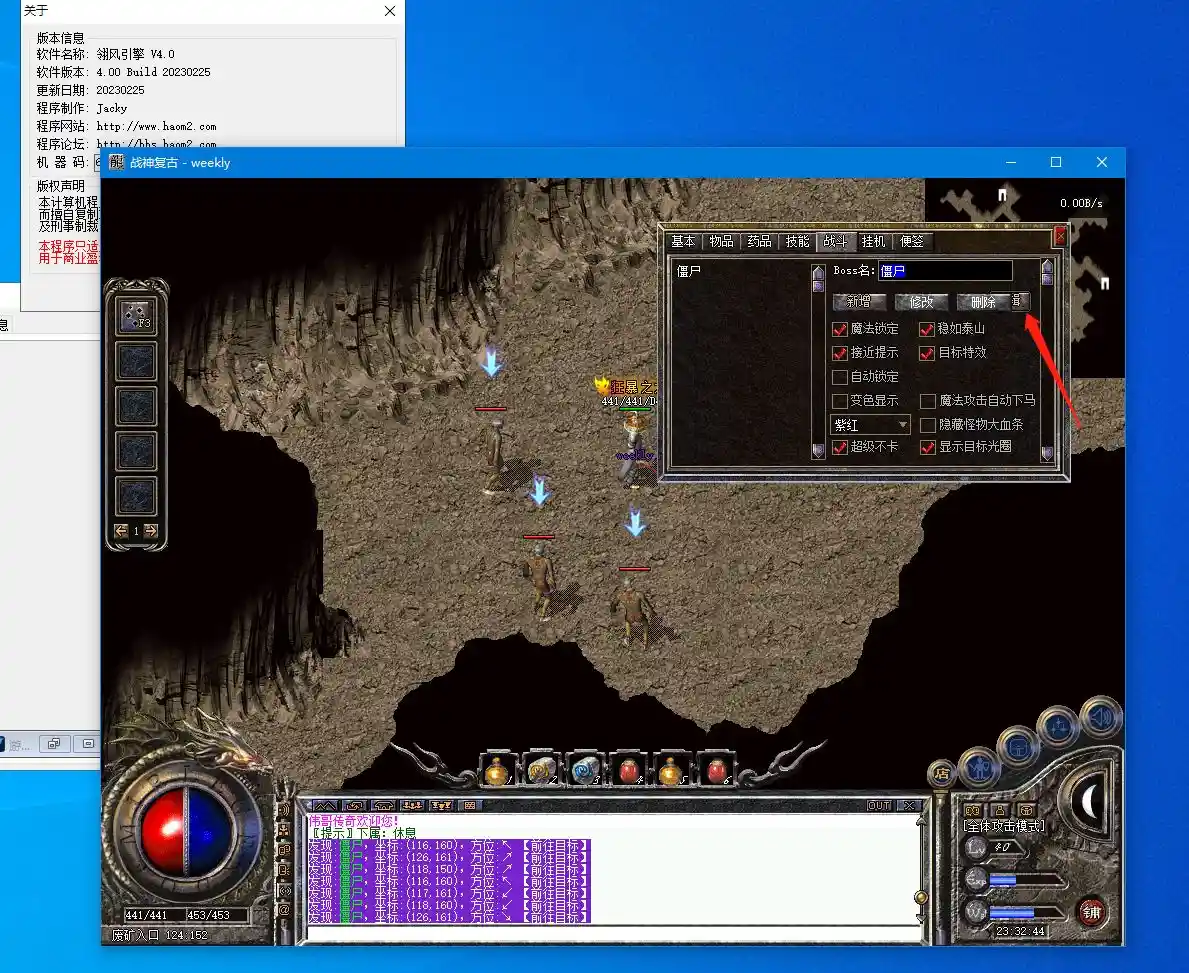
Task: Select the 战斗 tab
Action: pos(835,241)
